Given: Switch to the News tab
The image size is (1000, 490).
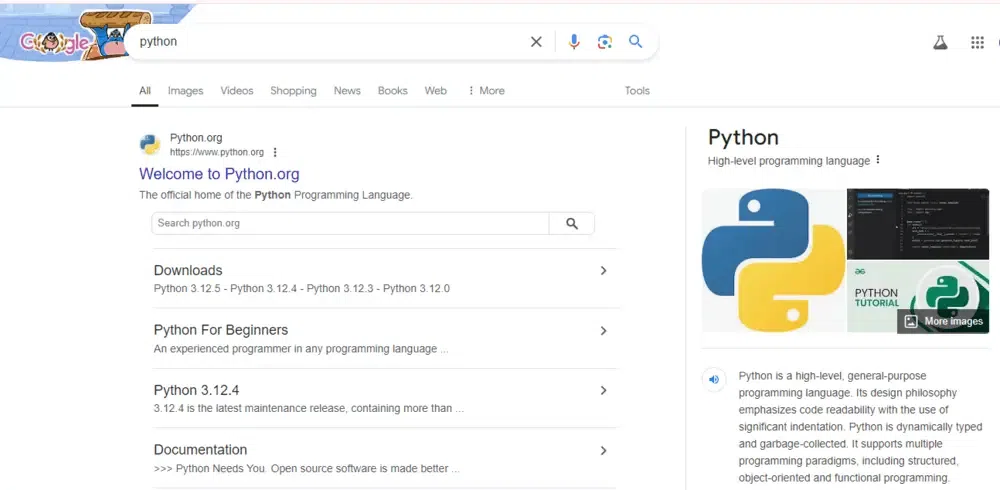Looking at the screenshot, I should point(347,91).
